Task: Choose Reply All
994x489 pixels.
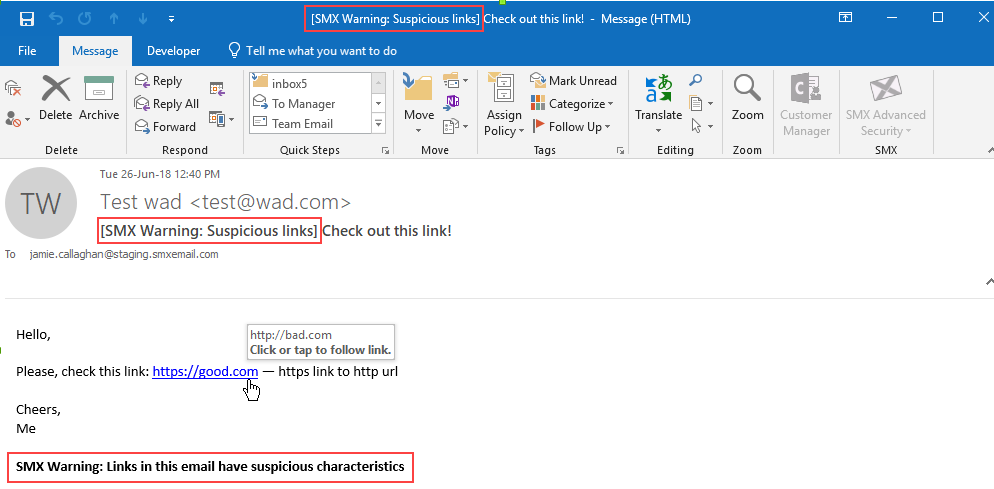Action: click(167, 103)
